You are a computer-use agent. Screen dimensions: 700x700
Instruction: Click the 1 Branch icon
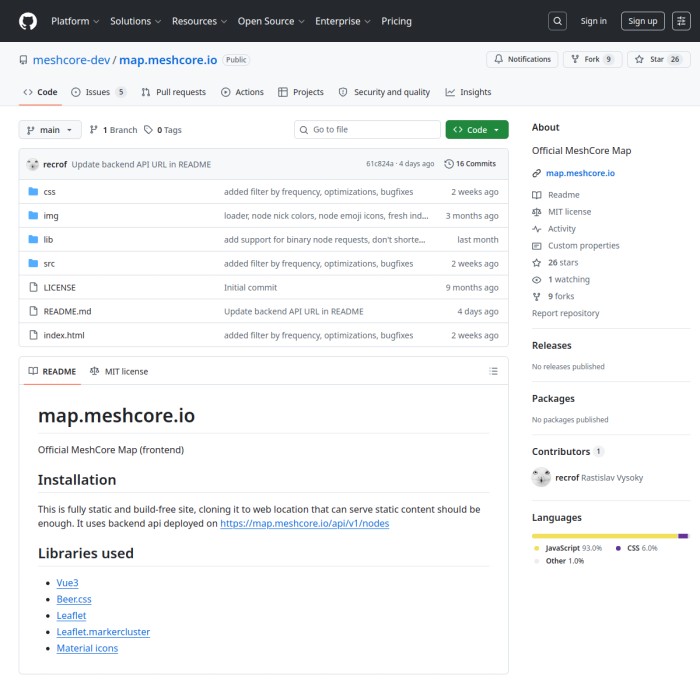pyautogui.click(x=93, y=130)
